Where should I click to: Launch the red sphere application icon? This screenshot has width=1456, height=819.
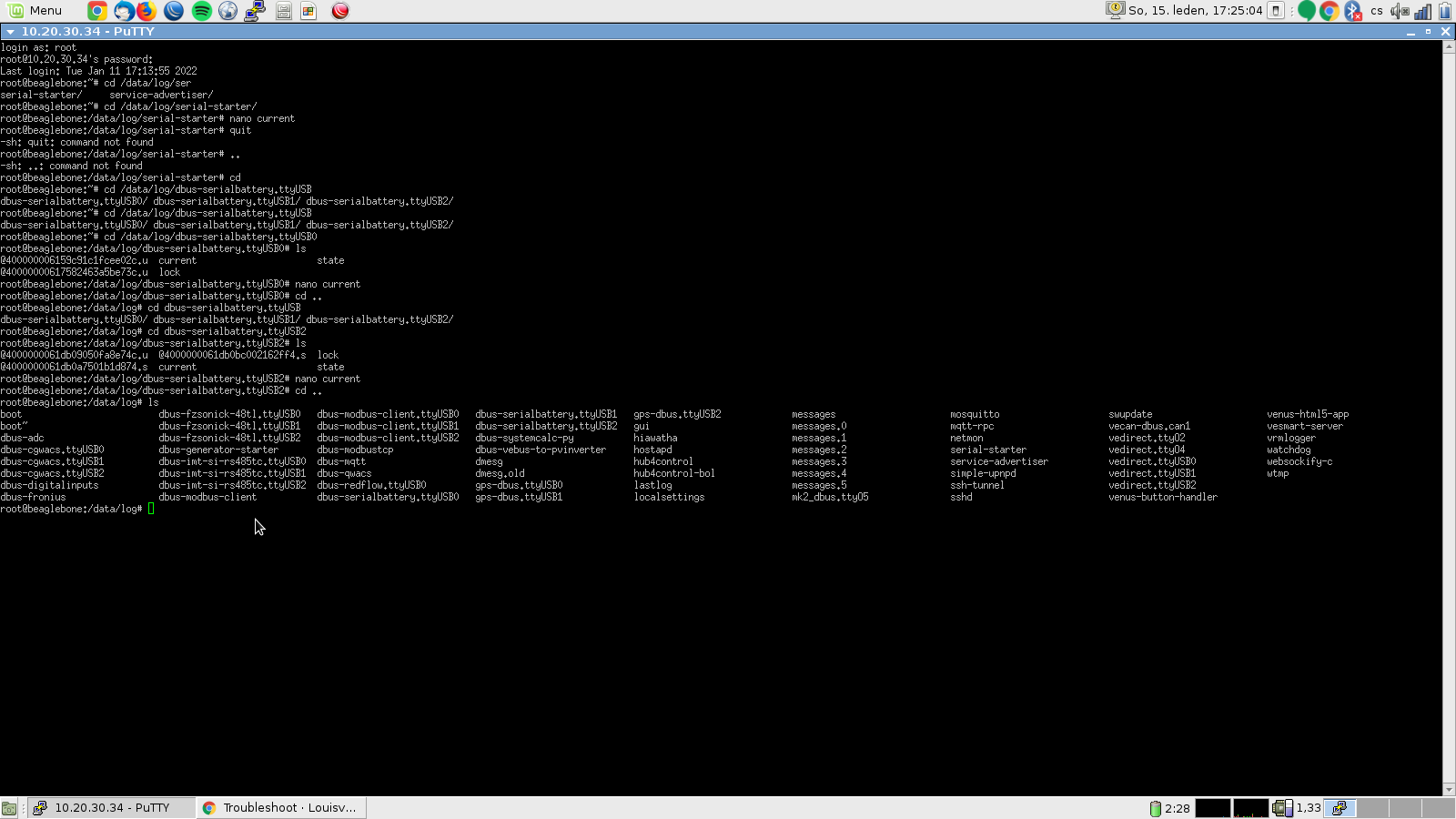[340, 11]
